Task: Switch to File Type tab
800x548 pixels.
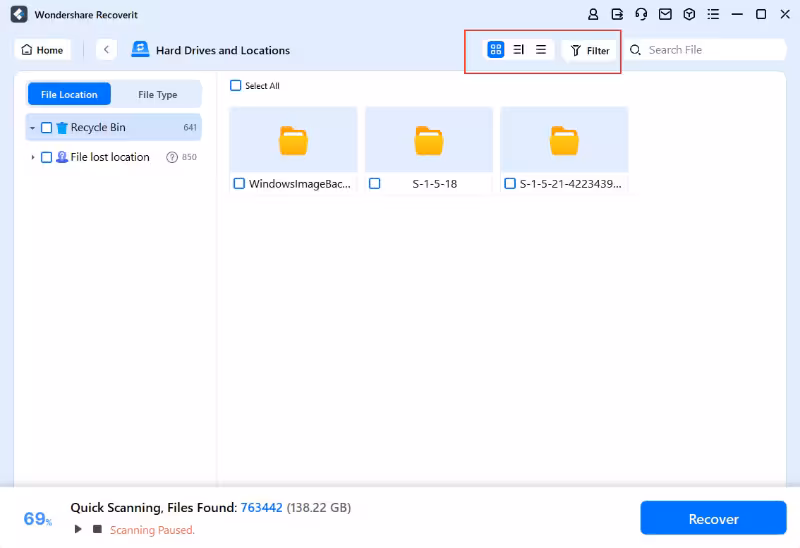Action: tap(157, 94)
